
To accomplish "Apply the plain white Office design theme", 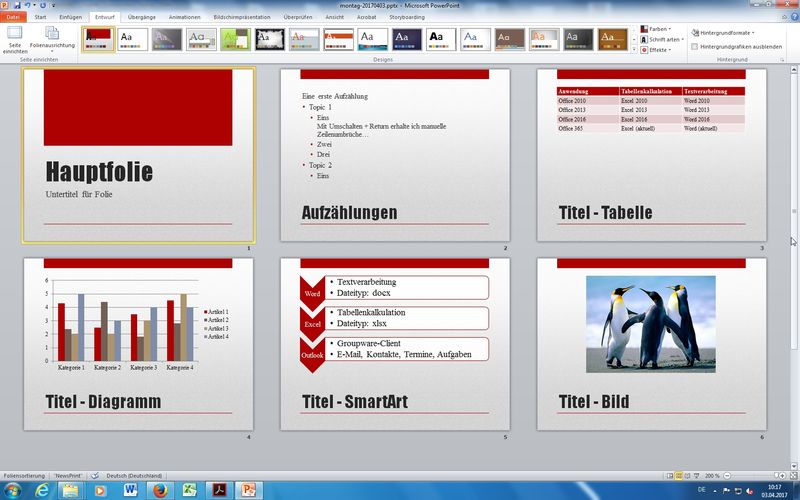I will click(x=133, y=39).
